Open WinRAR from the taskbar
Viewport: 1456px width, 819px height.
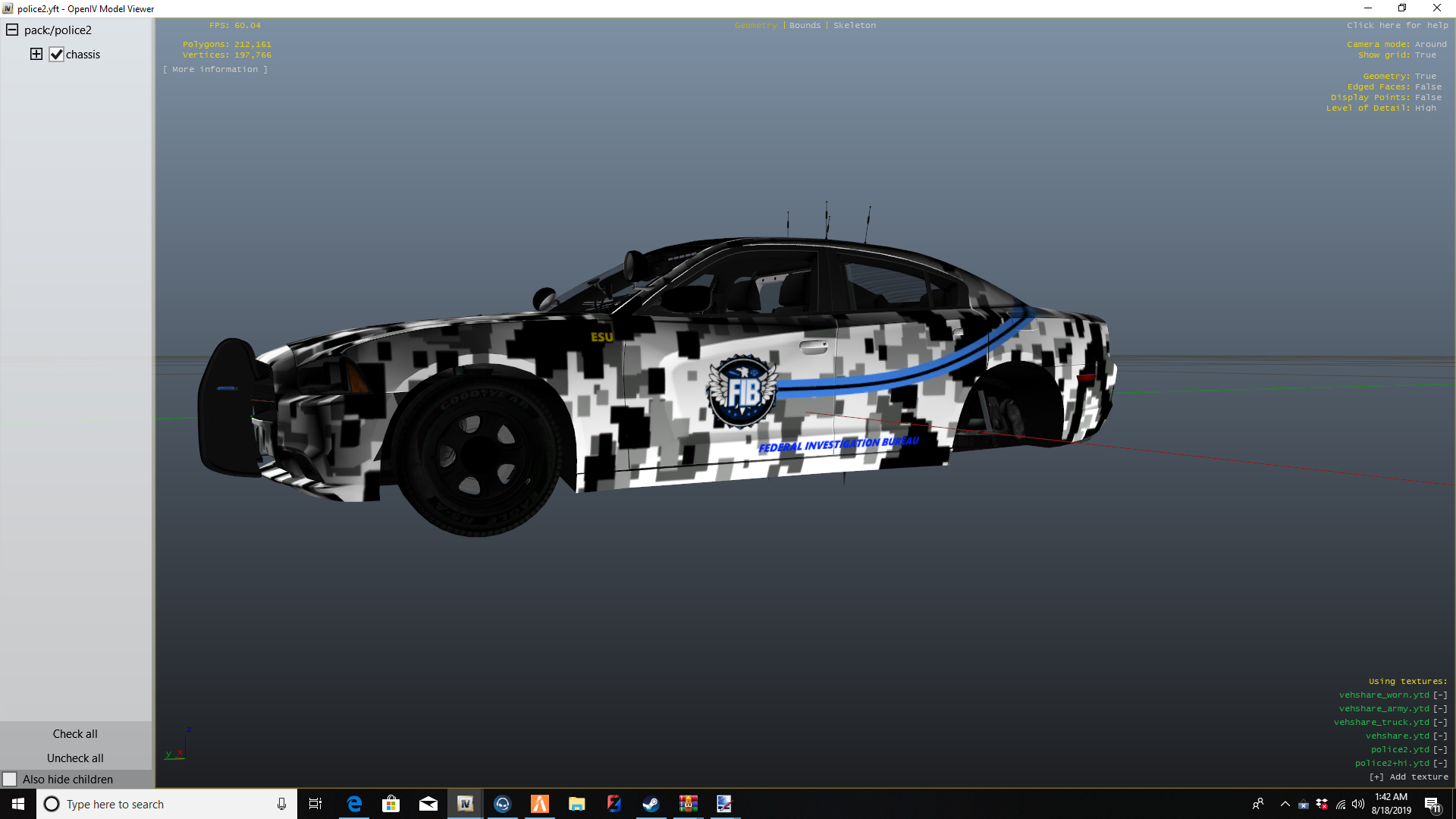click(688, 804)
